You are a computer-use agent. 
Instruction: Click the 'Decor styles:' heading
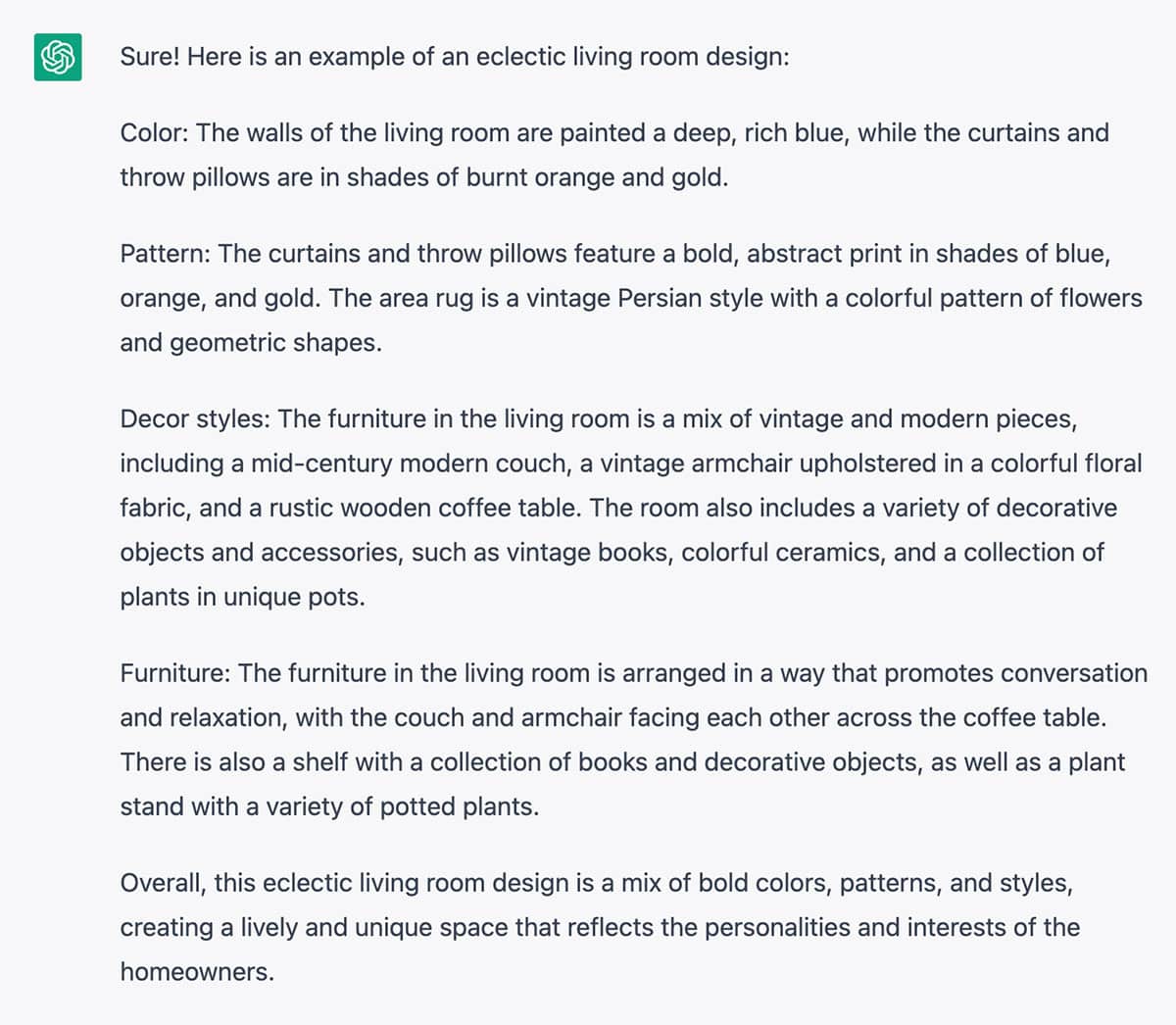coord(195,419)
